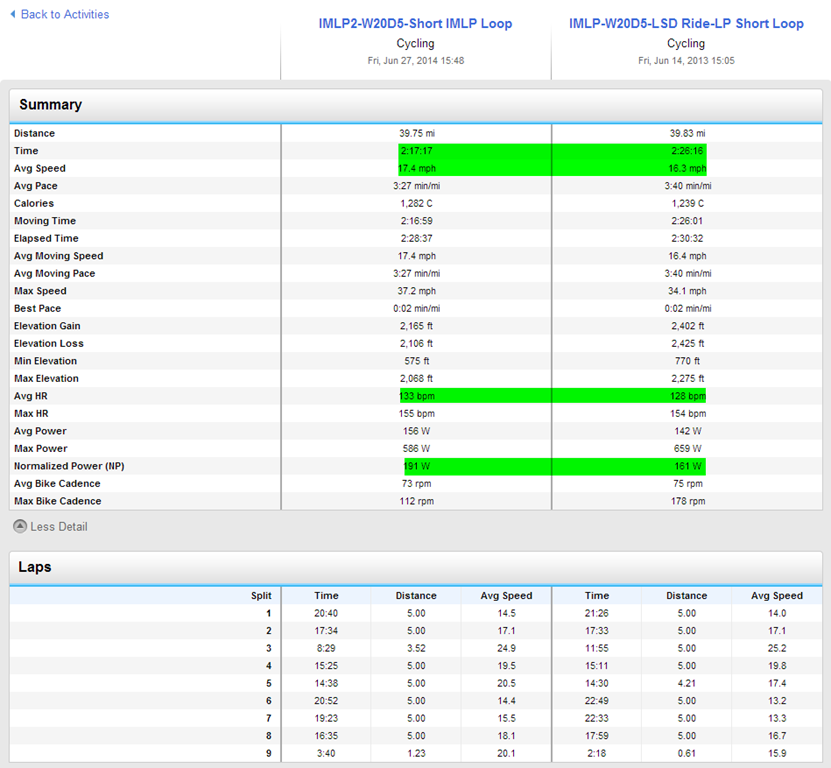Open the IMLP2-W20D5-Short IMLP Loop activity
This screenshot has width=831, height=768.
[x=415, y=24]
